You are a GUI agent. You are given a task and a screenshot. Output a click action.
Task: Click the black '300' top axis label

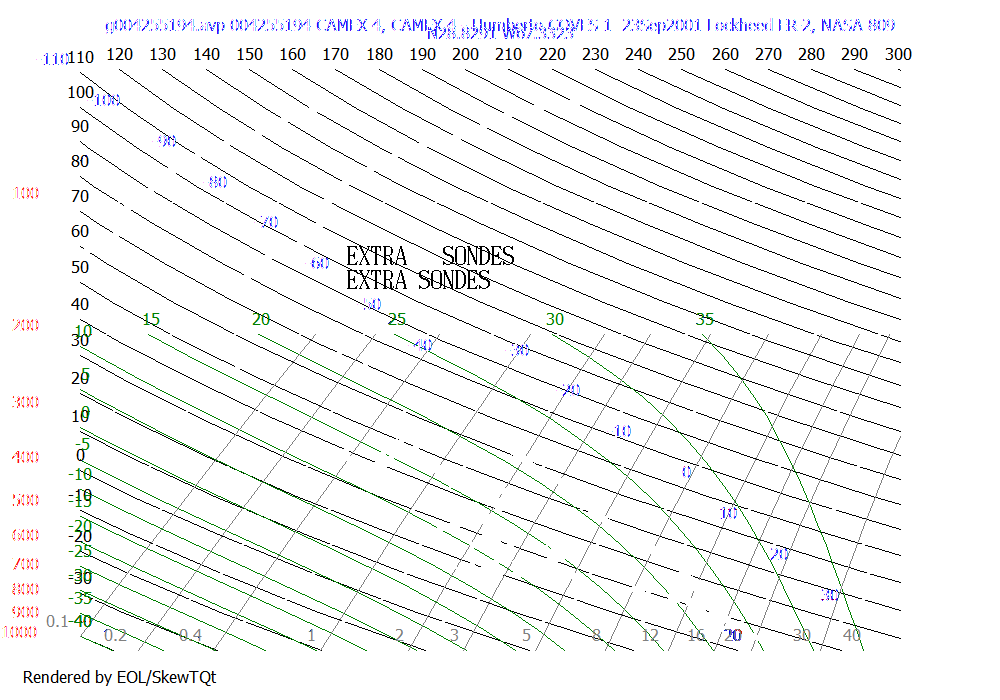(x=898, y=54)
